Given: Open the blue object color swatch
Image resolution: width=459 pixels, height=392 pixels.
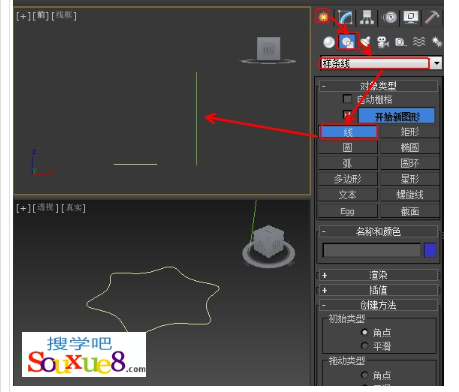Looking at the screenshot, I should [x=430, y=250].
